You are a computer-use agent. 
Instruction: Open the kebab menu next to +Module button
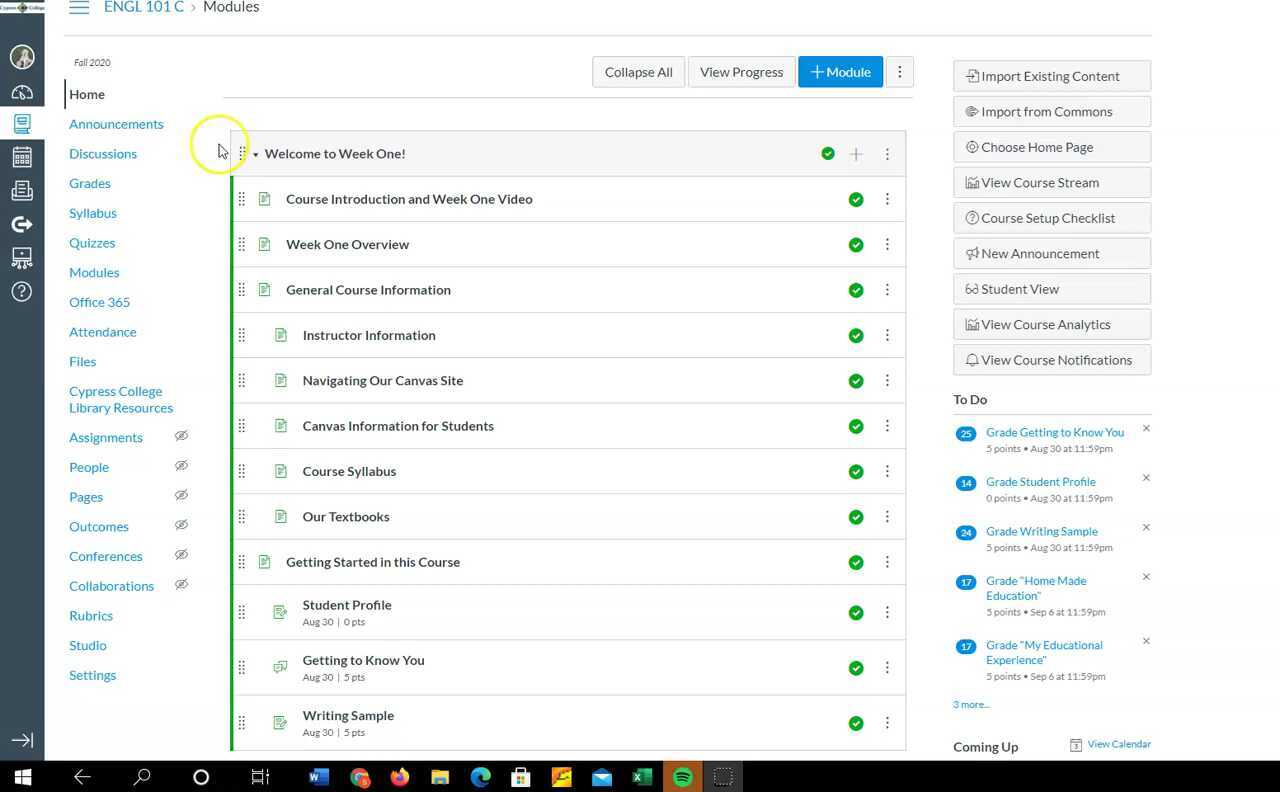point(899,72)
